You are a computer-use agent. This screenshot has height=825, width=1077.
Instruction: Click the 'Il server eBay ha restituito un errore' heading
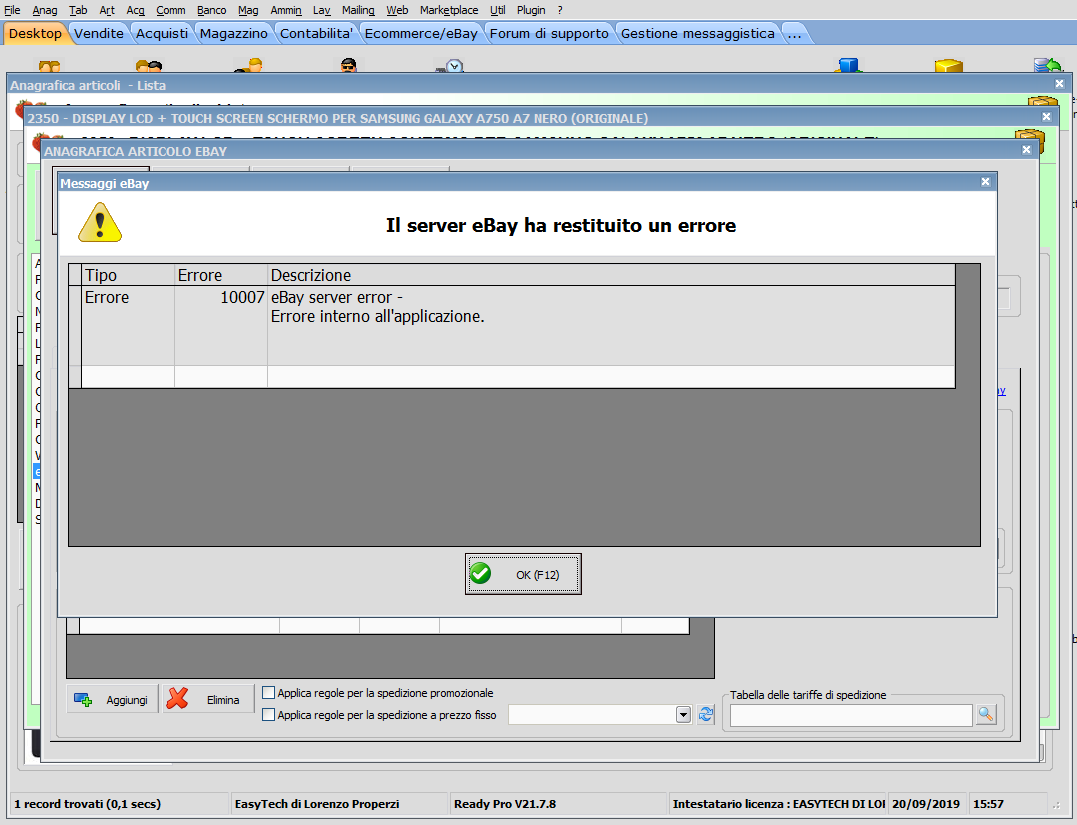pyautogui.click(x=560, y=225)
